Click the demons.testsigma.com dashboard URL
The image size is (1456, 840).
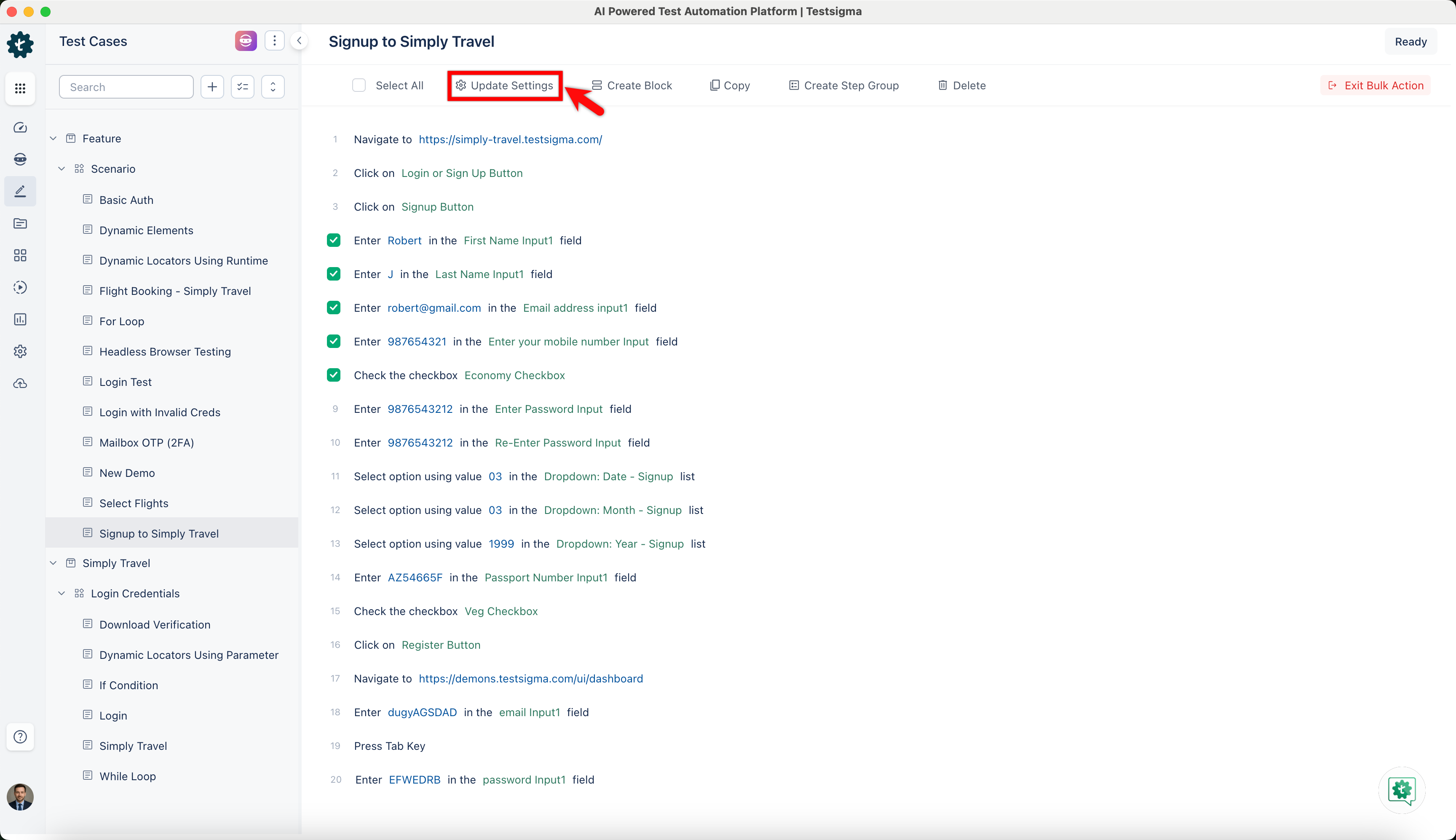[531, 679]
